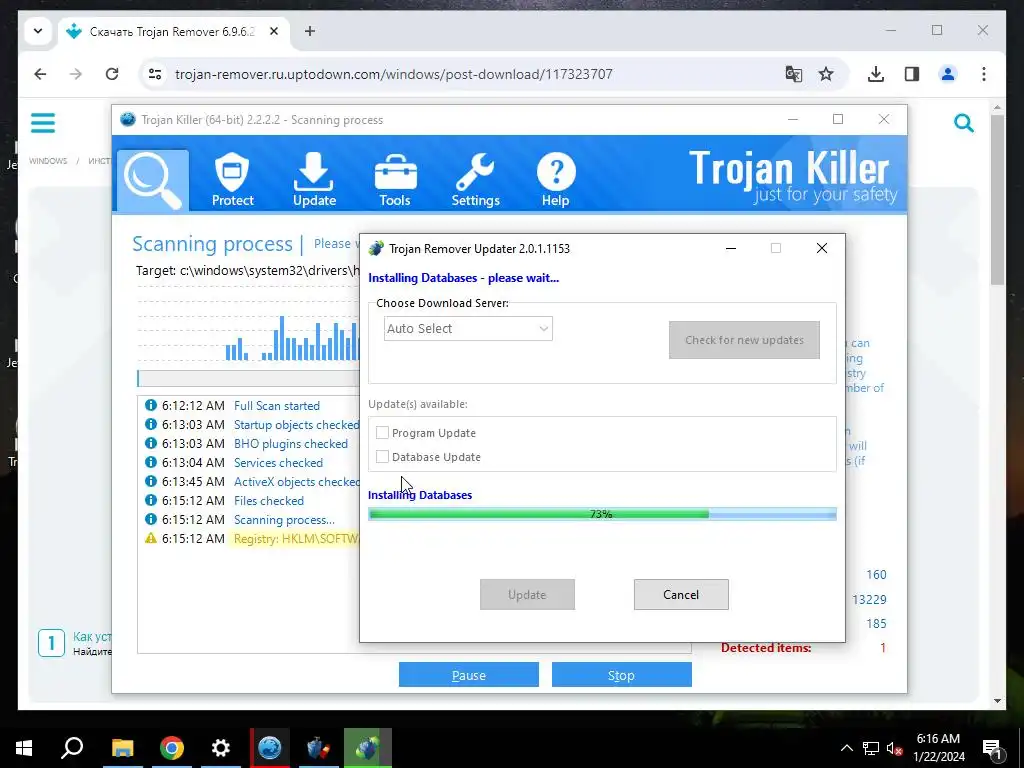Open the Uptodown hamburger menu

click(x=43, y=123)
